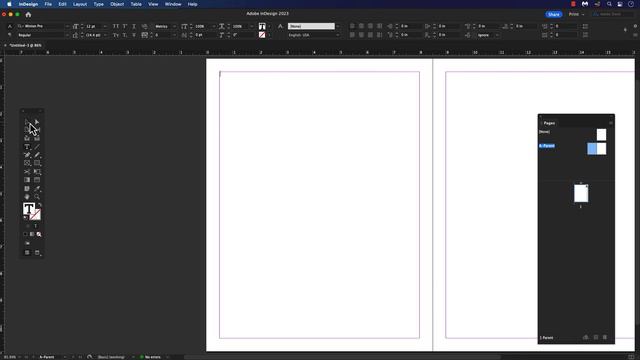Apply None color in toolbox
Screen dimensions: 640x360
39,234
